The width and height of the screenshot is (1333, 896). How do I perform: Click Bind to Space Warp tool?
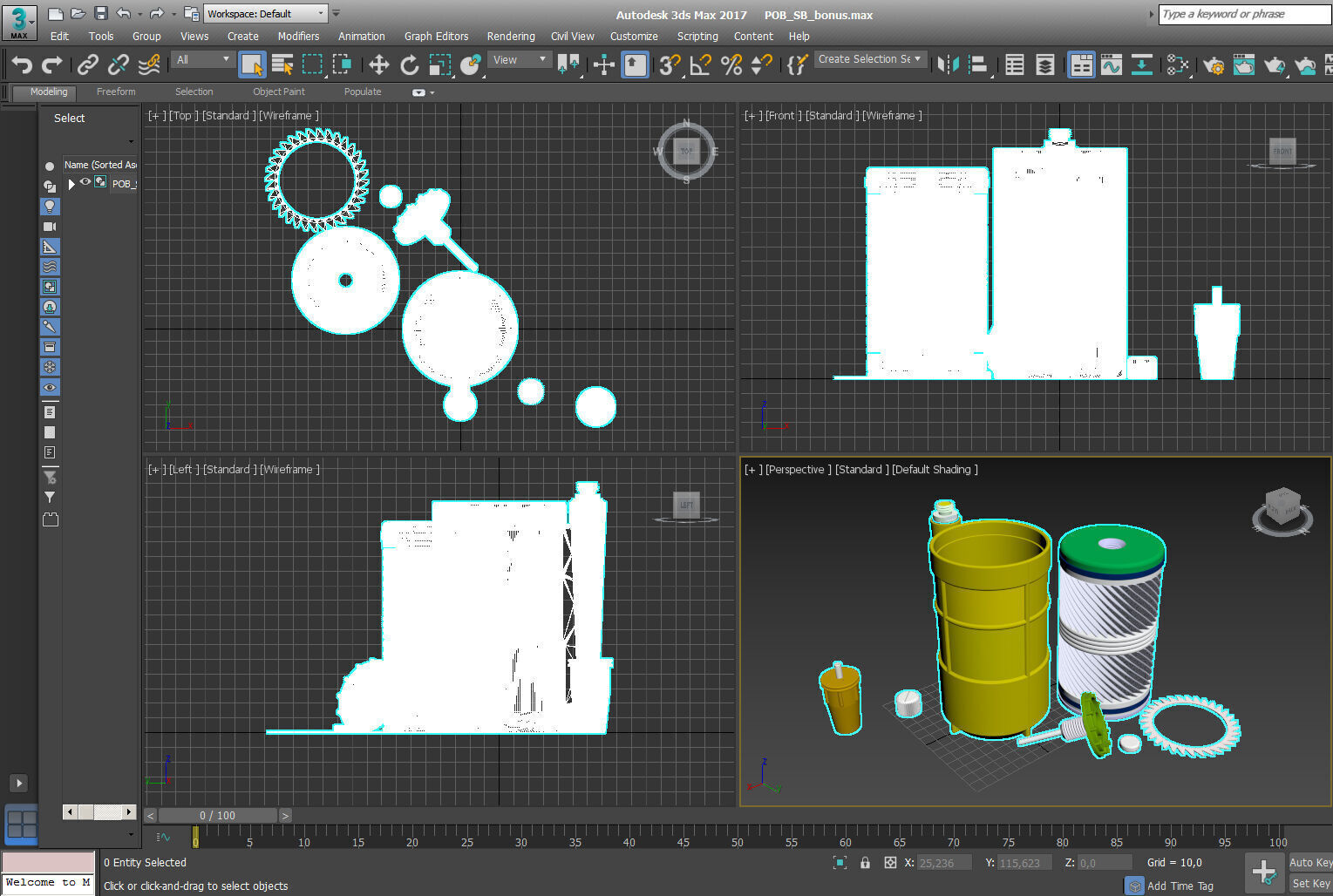(150, 64)
